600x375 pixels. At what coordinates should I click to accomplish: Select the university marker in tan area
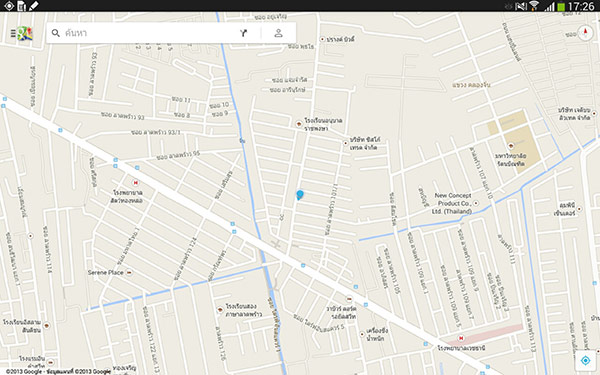510,146
